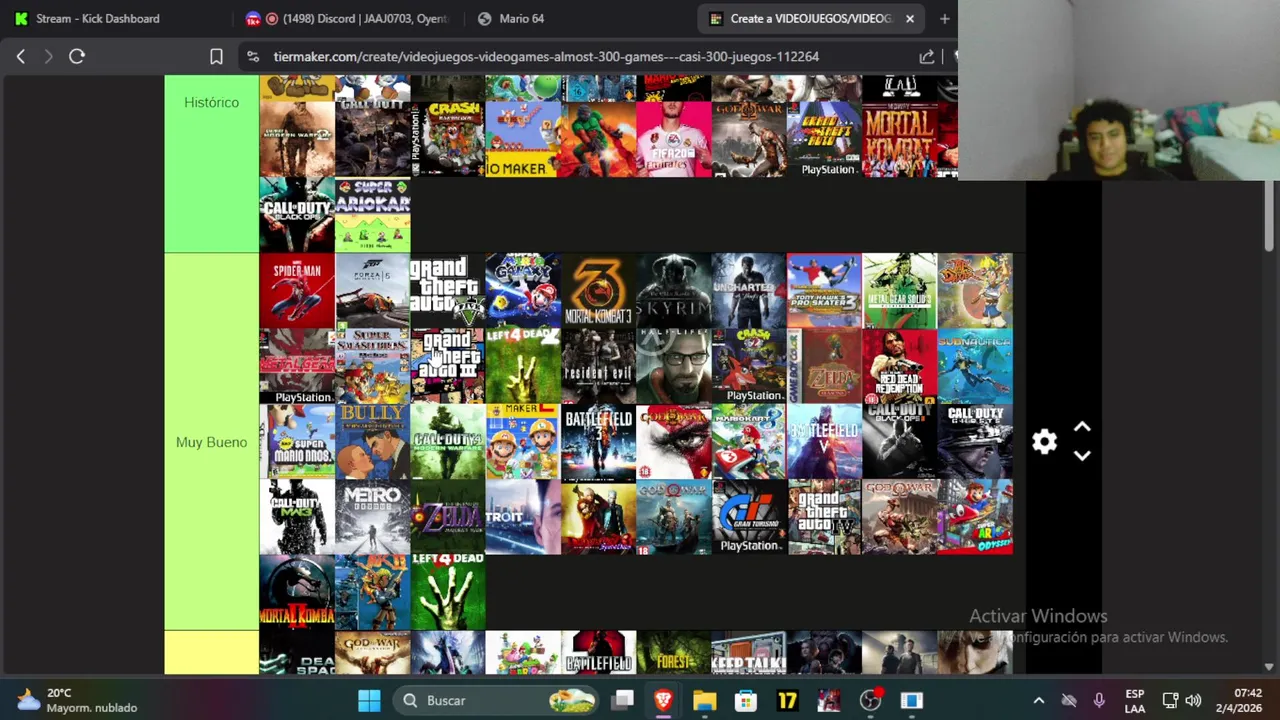Click the page vertical scrollbar thumb

(1269, 215)
